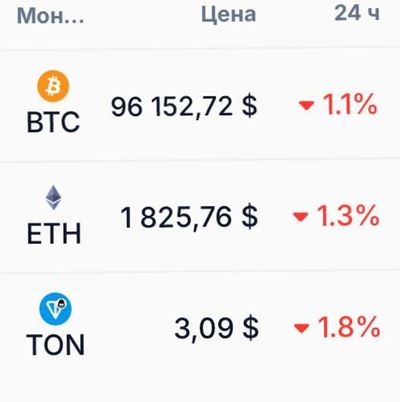Open the empty middle of the TON row
Image resolution: width=400 pixels, height=402 pixels.
click(x=130, y=328)
